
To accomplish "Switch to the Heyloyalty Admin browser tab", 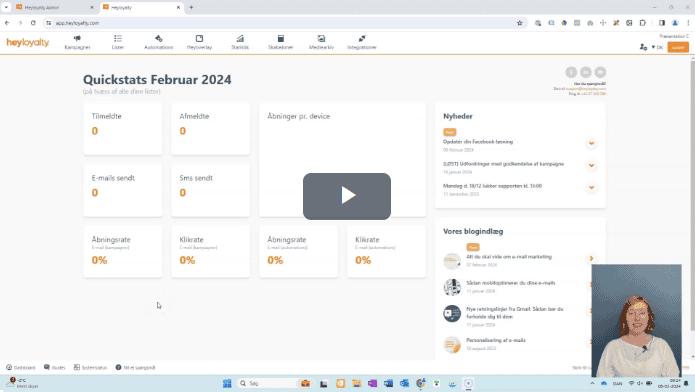I will (x=54, y=8).
